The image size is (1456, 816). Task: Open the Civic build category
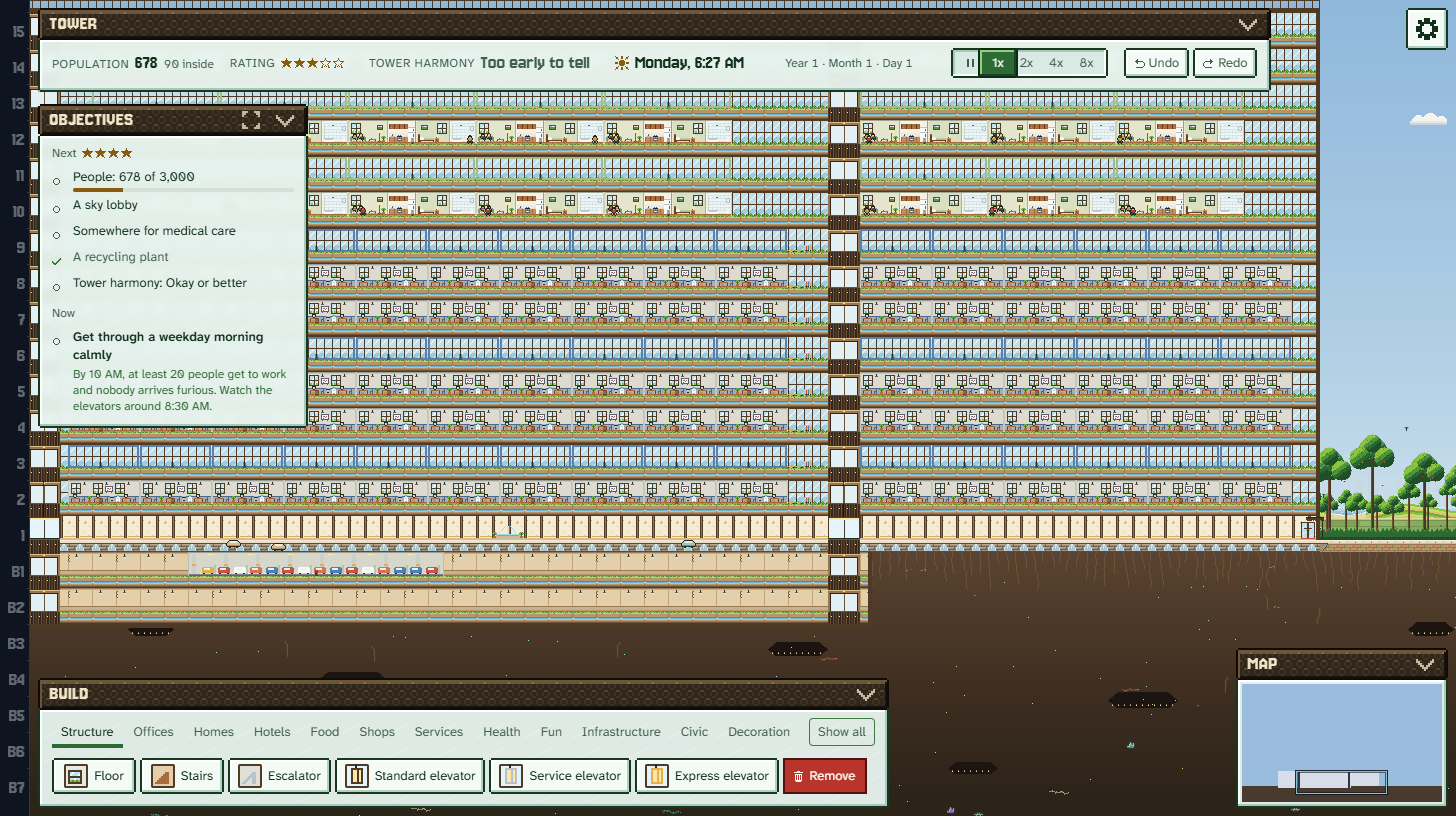click(x=694, y=732)
